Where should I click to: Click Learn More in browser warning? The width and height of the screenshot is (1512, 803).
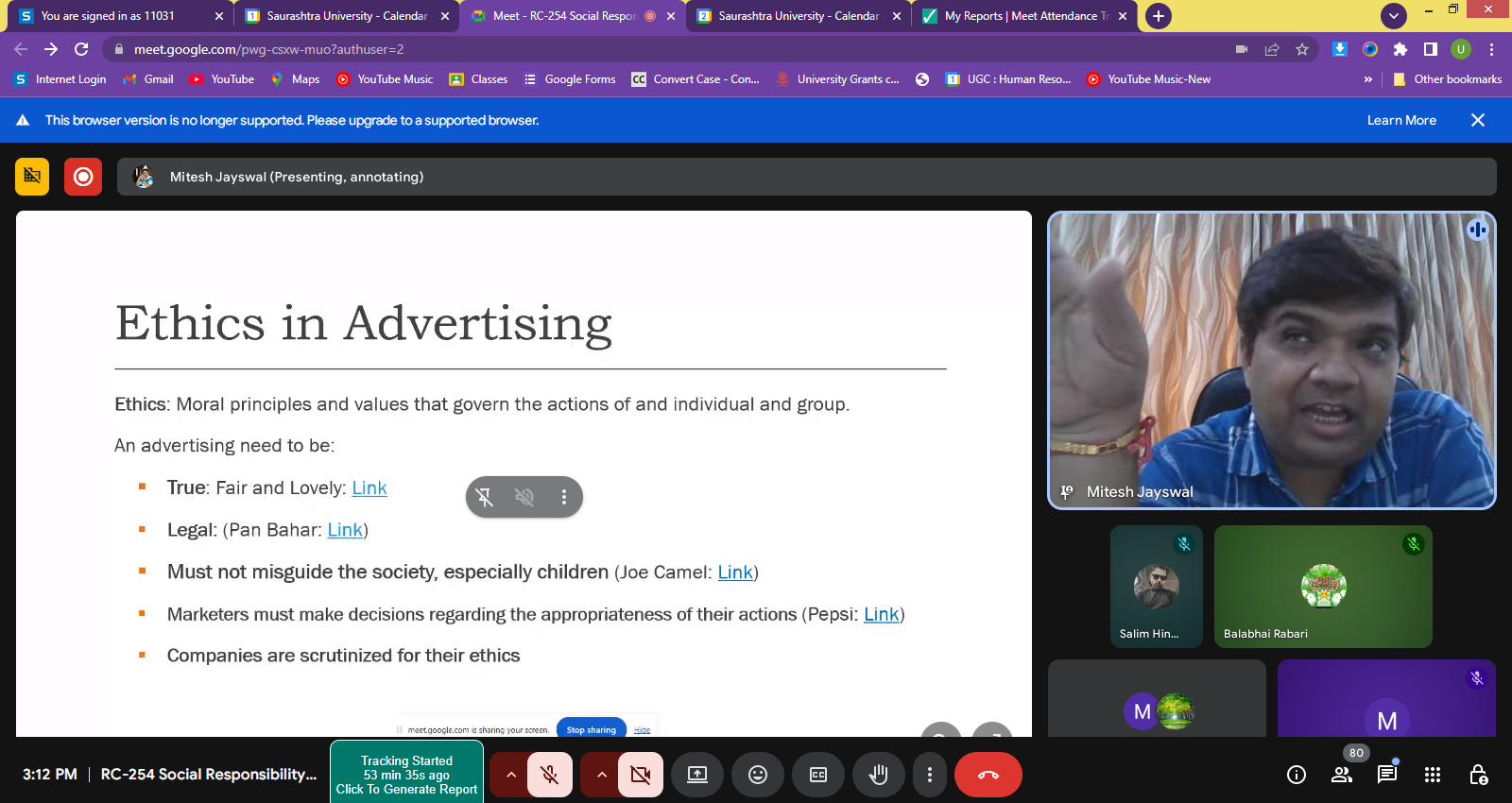tap(1400, 120)
